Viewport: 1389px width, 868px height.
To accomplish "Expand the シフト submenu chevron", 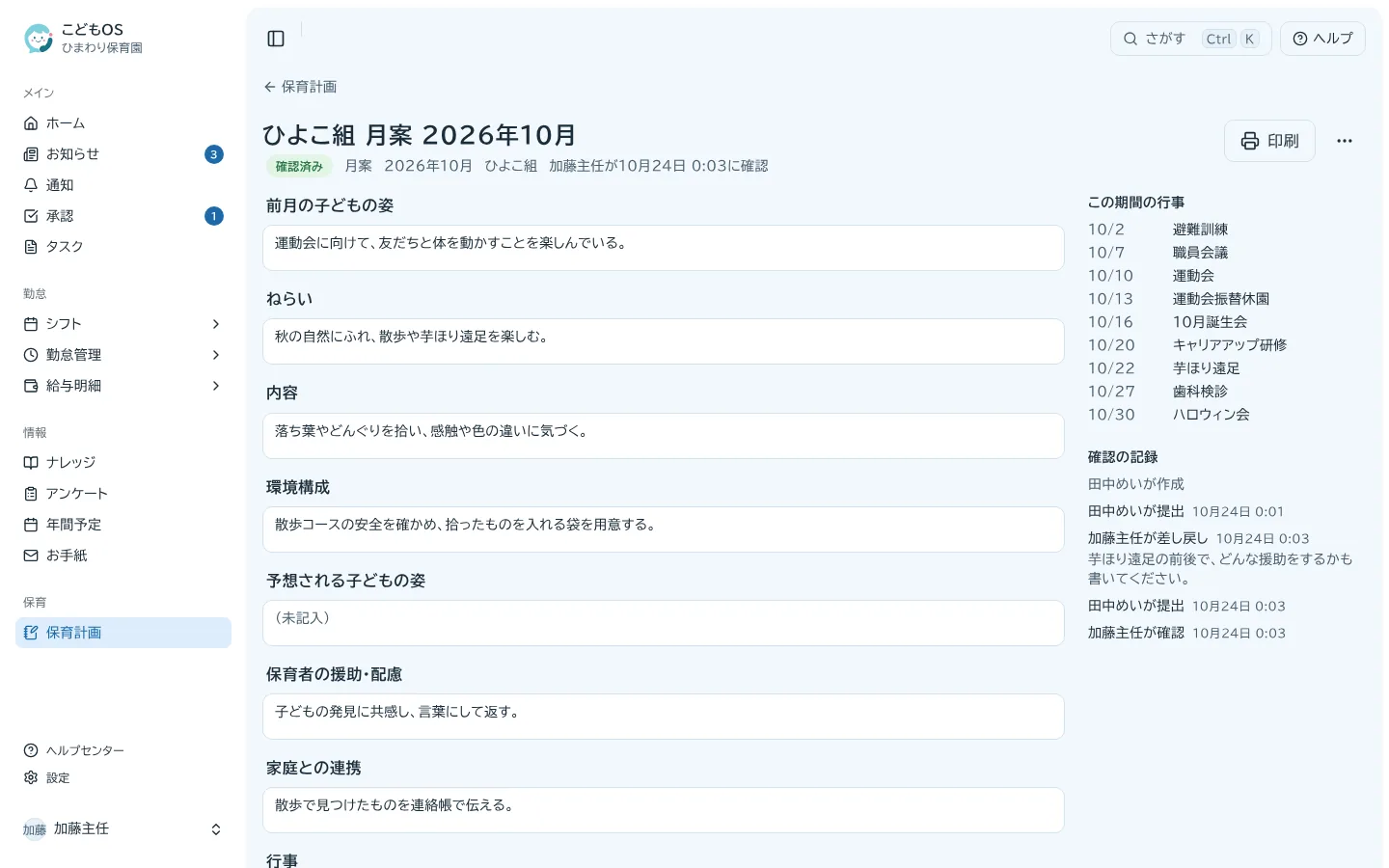I will click(216, 324).
